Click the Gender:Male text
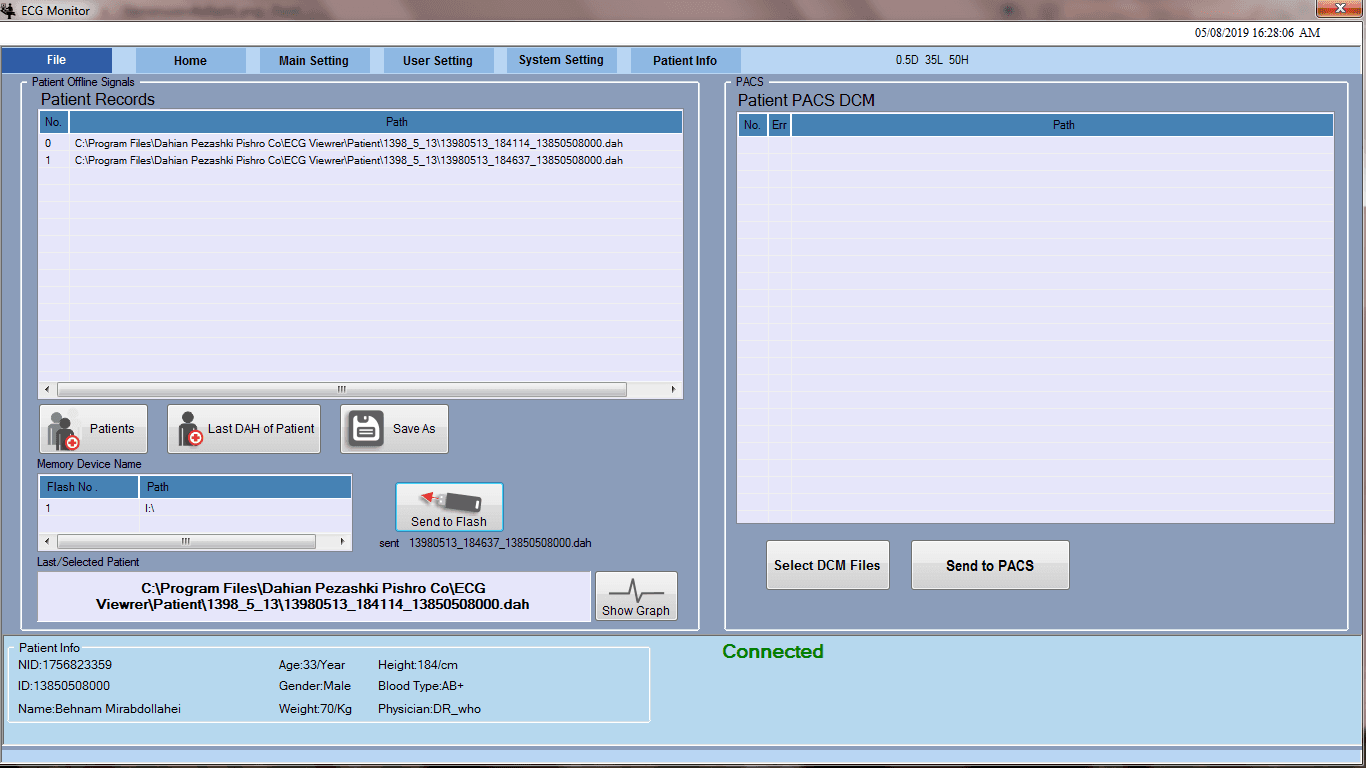The height and width of the screenshot is (768, 1366). tap(315, 686)
